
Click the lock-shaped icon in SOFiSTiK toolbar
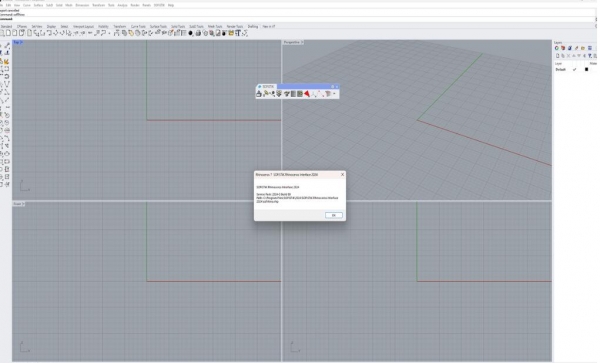(x=259, y=94)
